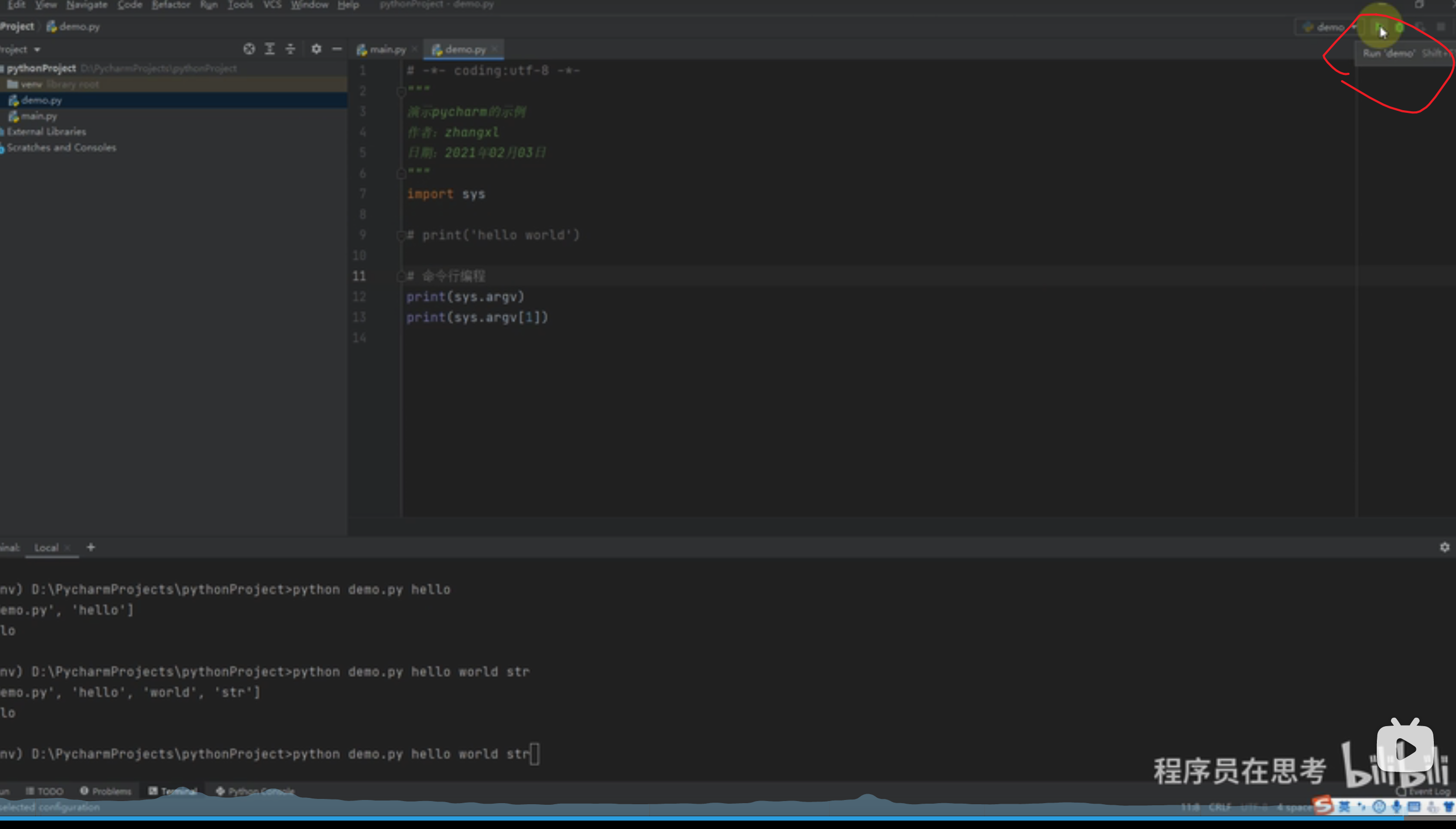
Task: Click Sogou emoji smiley face icon
Action: pyautogui.click(x=1378, y=806)
